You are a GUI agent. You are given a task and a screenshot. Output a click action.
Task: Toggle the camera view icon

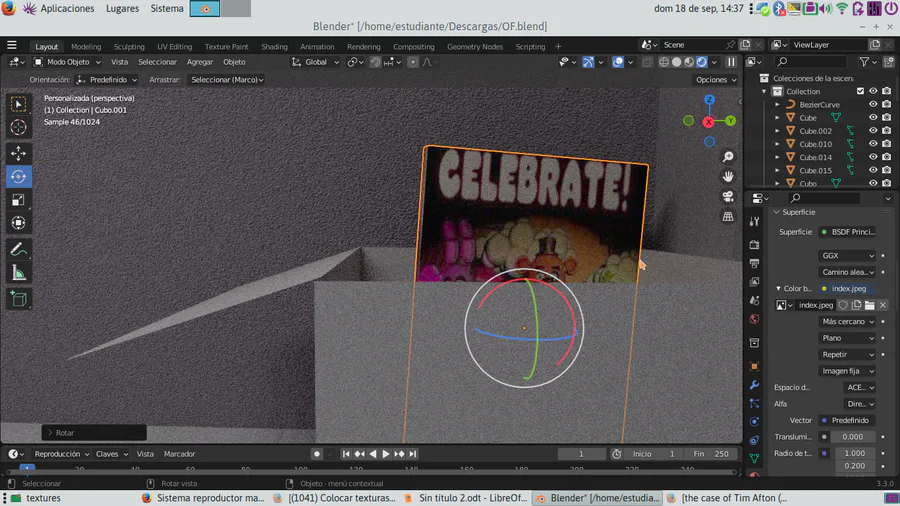[x=728, y=197]
